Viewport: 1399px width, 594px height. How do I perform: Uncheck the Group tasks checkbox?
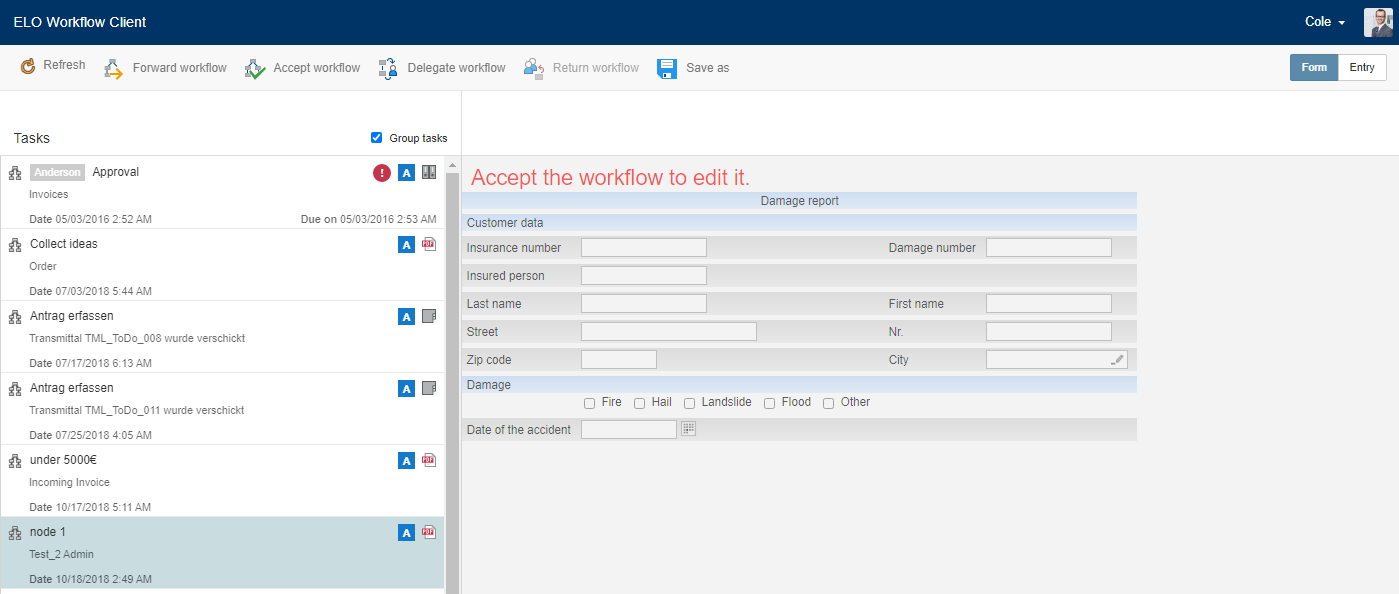click(376, 137)
